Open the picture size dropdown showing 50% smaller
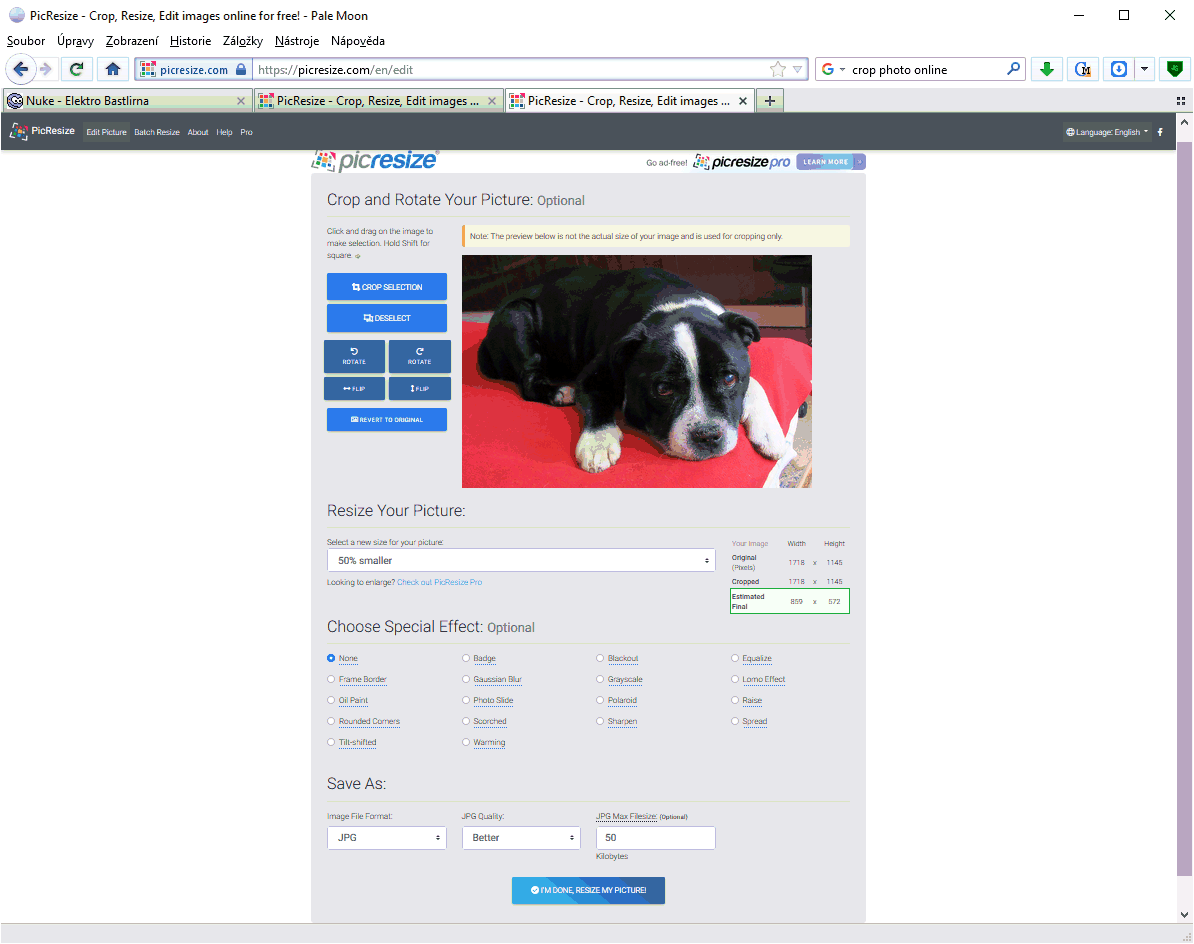This screenshot has height=944, width=1194. tap(521, 561)
